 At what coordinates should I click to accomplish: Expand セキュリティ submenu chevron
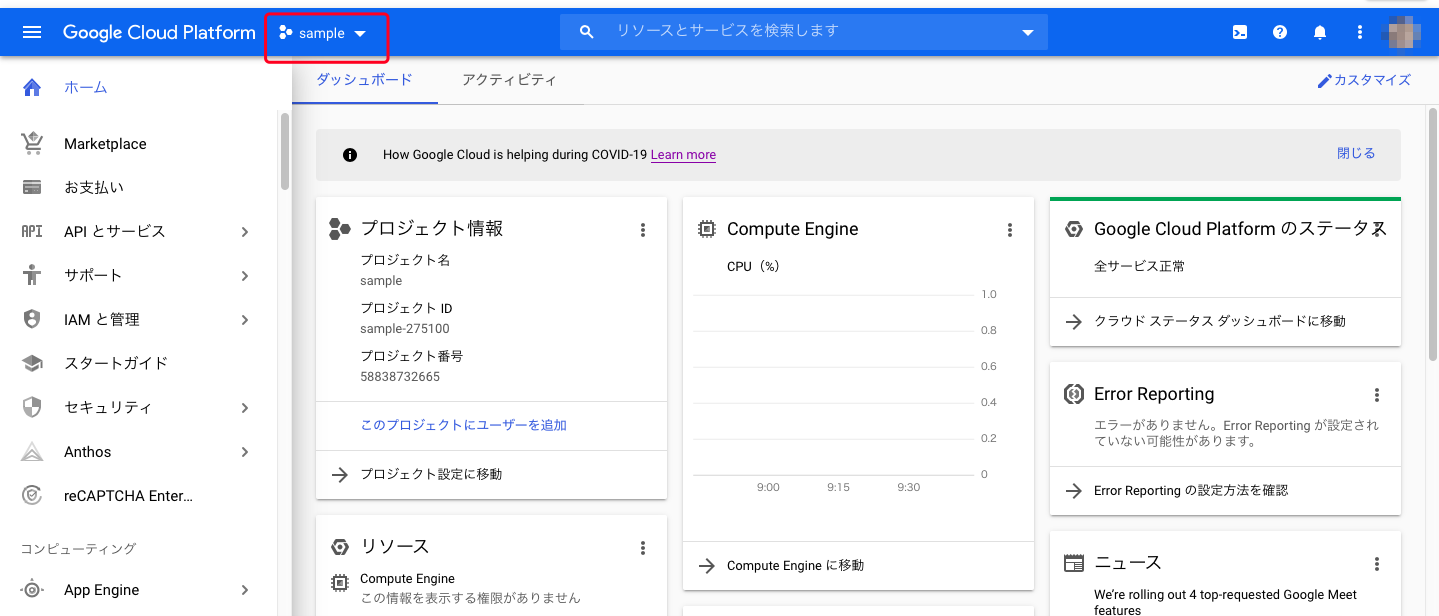click(x=245, y=408)
